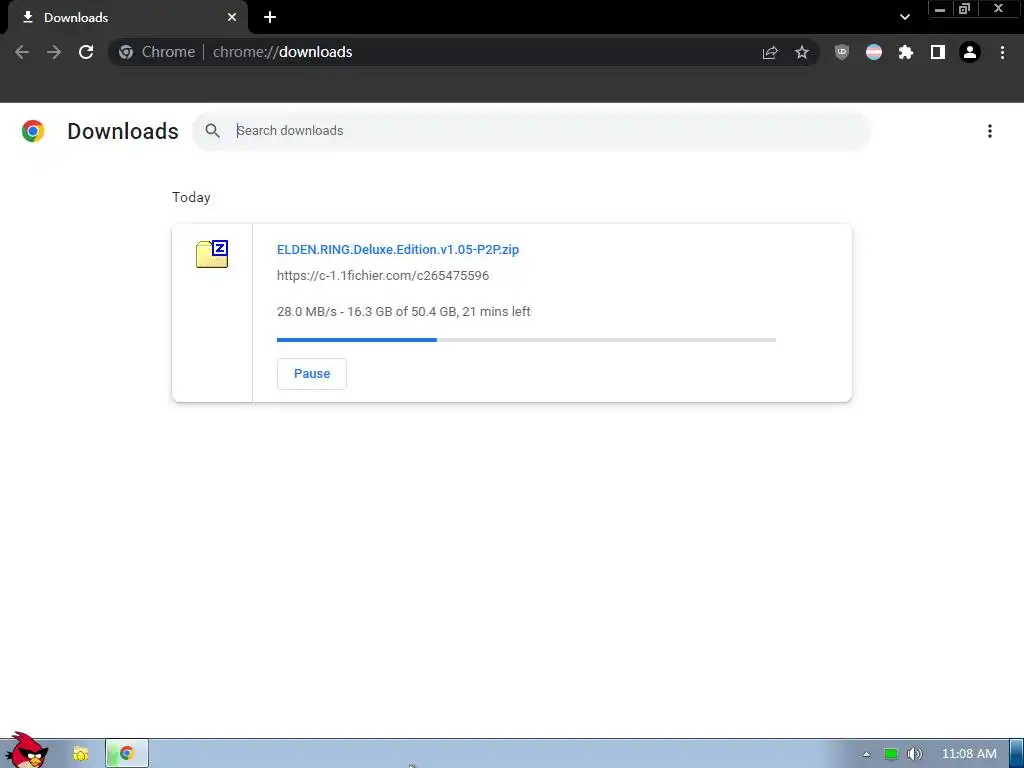Open the volume speaker tray icon
The width and height of the screenshot is (1024, 768).
[x=914, y=754]
